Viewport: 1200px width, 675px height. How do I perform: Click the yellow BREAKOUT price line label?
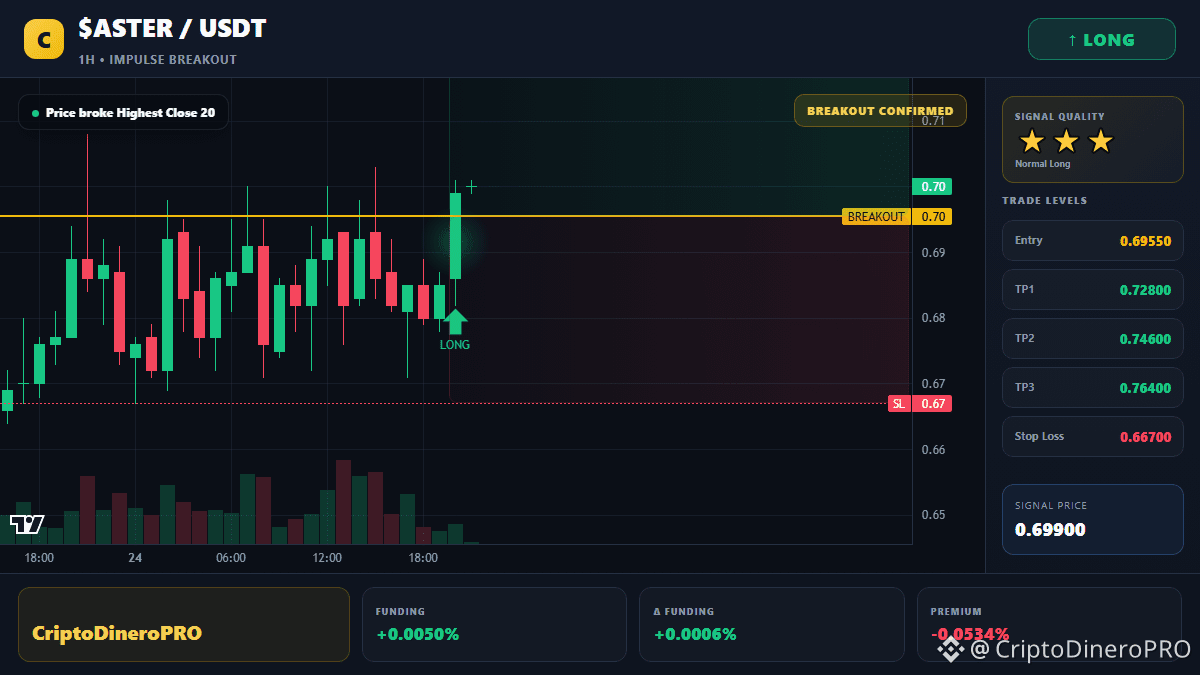click(876, 217)
